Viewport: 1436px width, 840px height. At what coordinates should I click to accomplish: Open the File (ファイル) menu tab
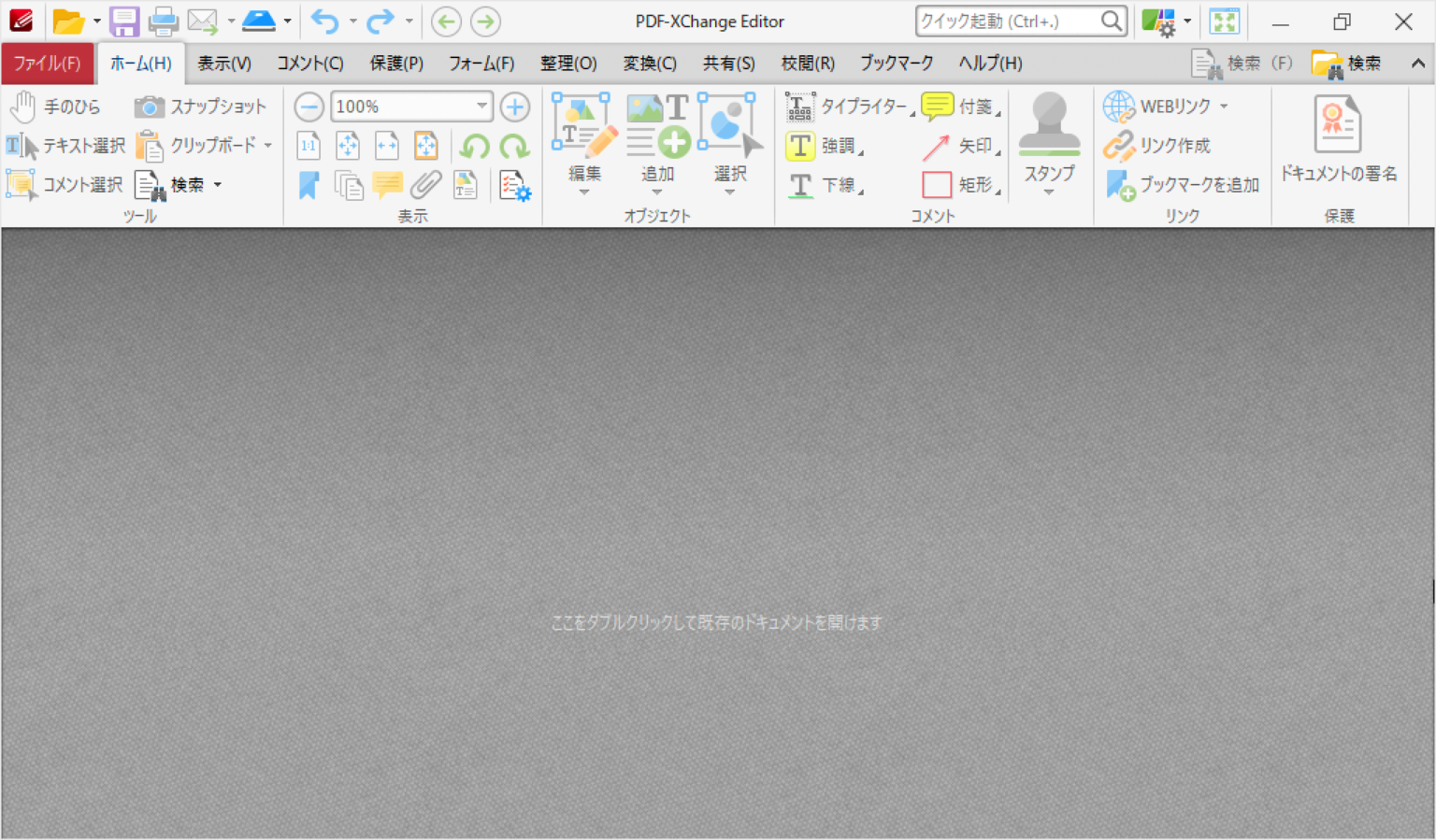pos(47,64)
